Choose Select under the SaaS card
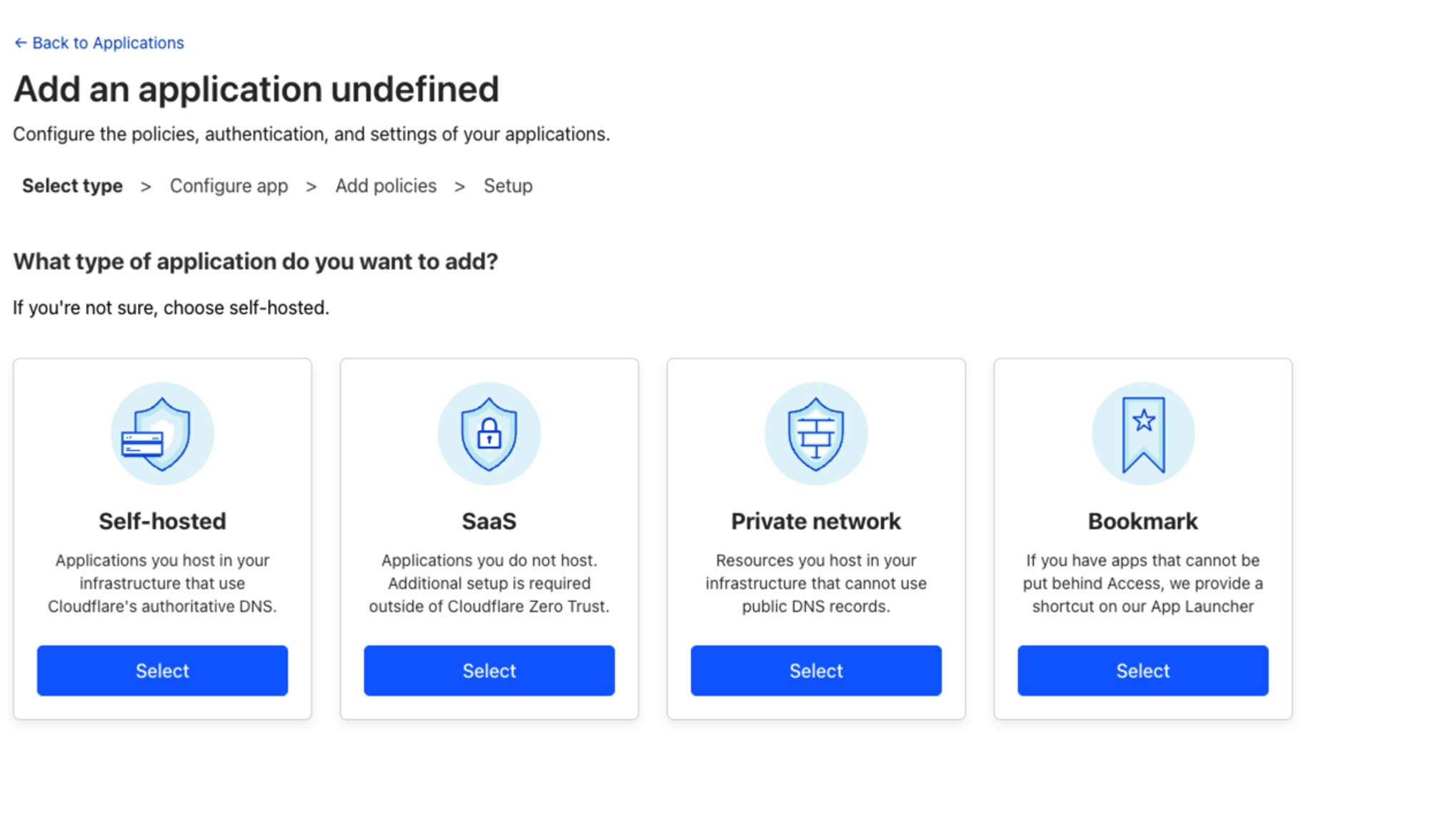 489,671
